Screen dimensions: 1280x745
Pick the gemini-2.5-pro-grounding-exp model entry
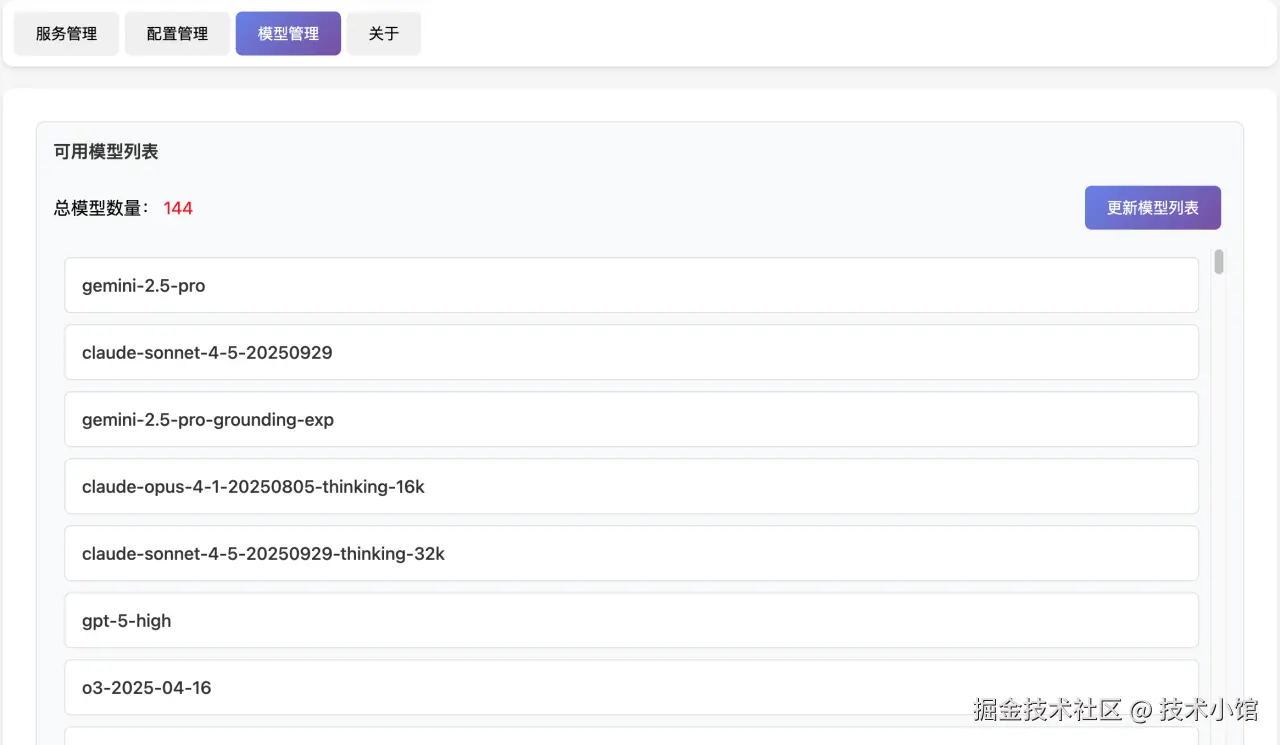[x=631, y=419]
